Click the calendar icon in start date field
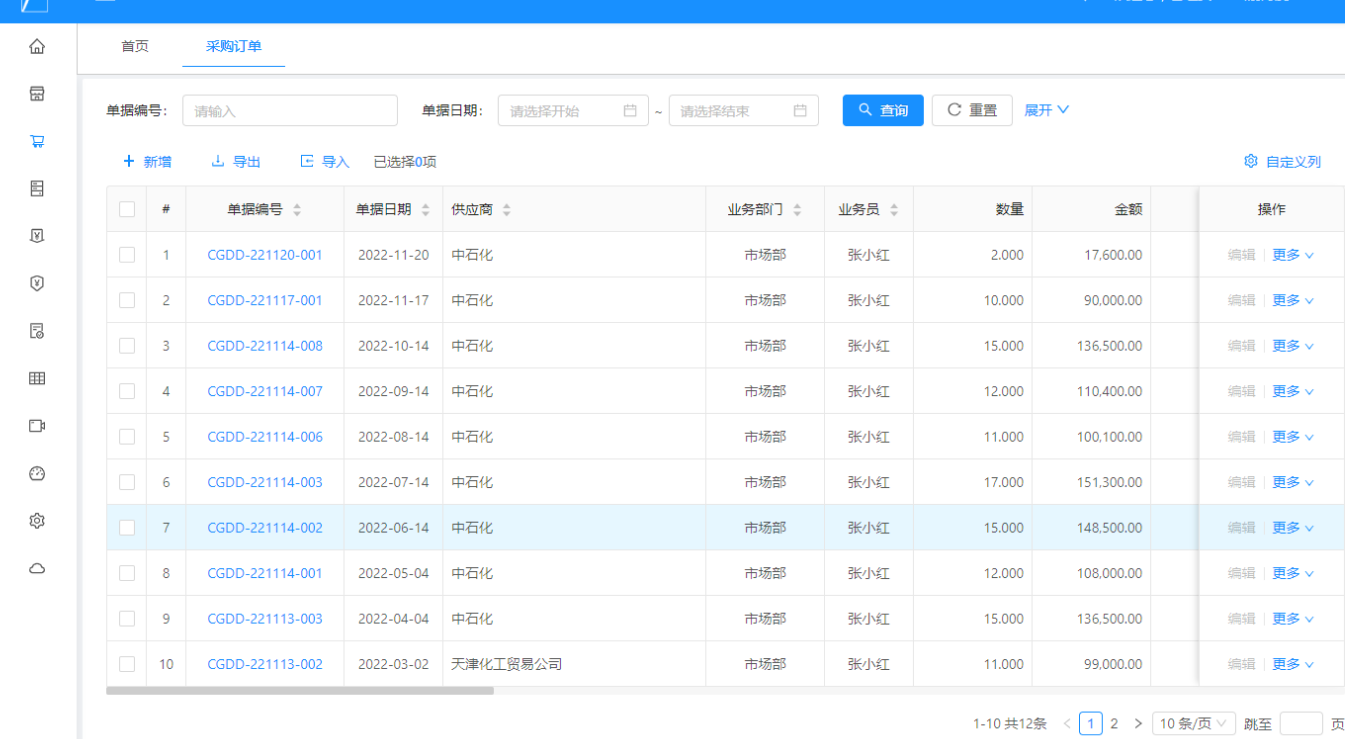This screenshot has width=1345, height=739. 630,111
